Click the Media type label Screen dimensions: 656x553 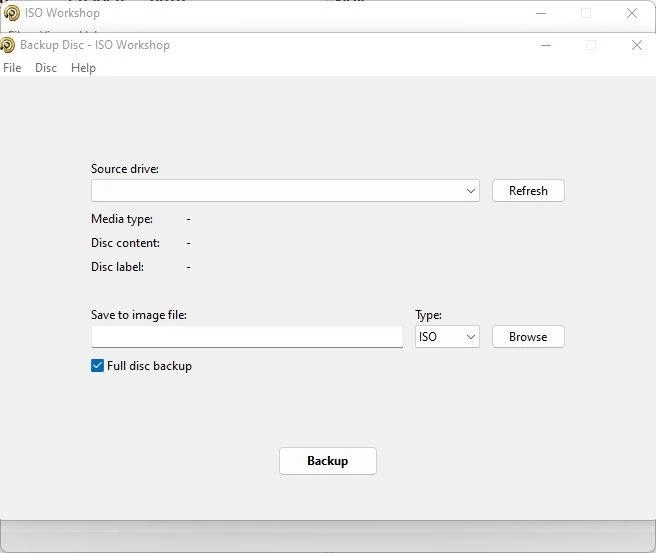122,219
